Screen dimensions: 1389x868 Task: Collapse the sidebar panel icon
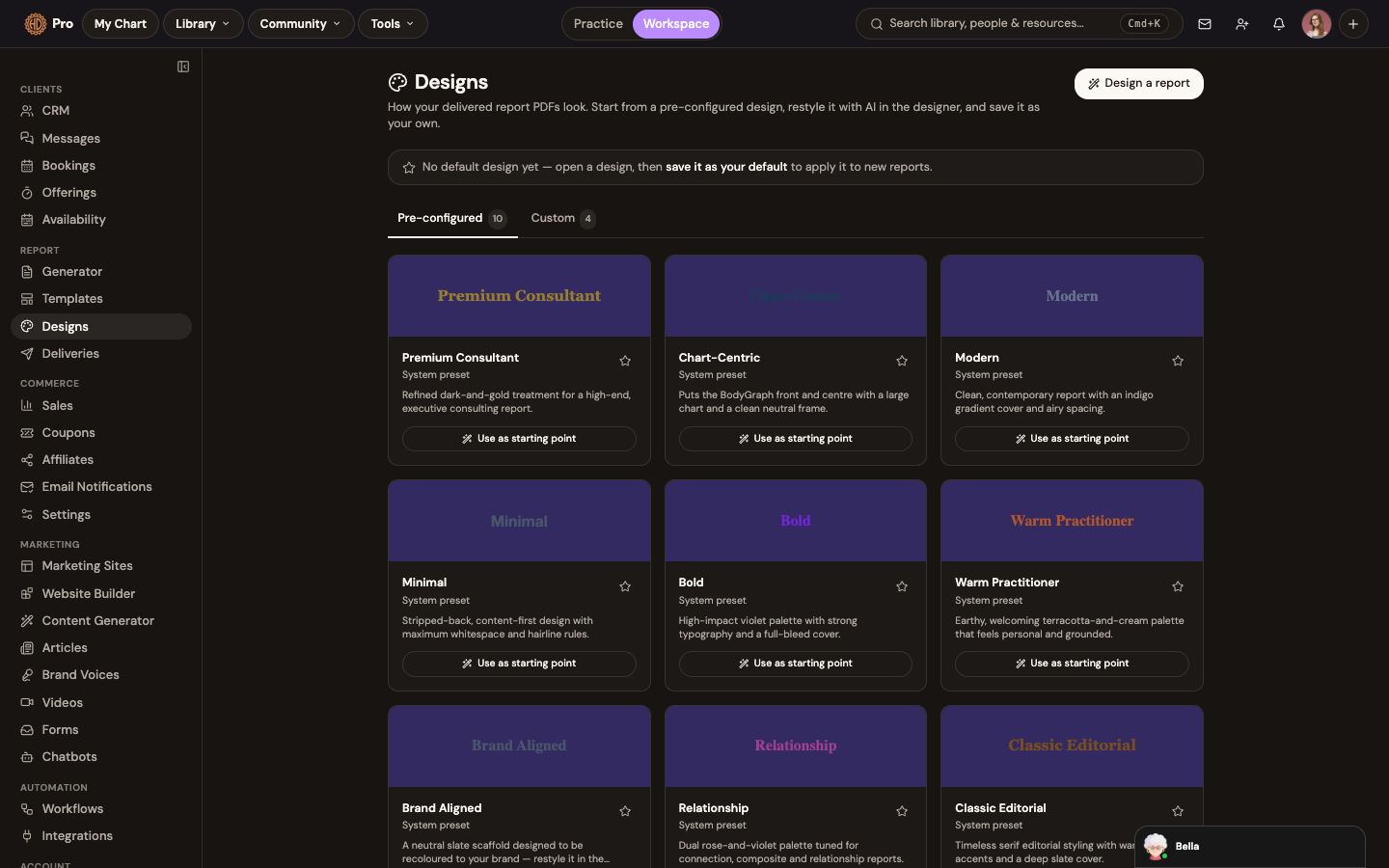tap(183, 67)
